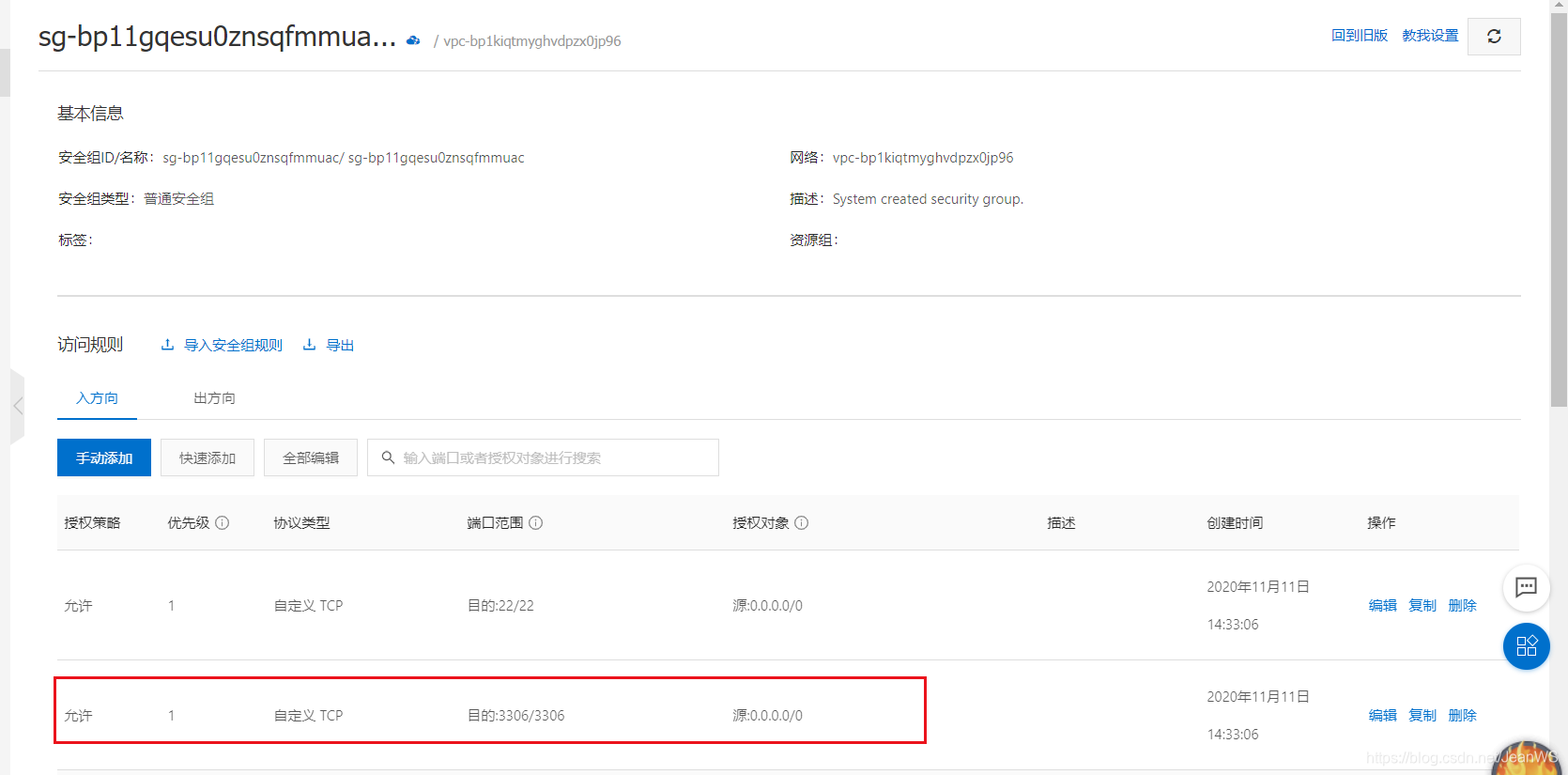The width and height of the screenshot is (1568, 775).
Task: Click the 普通安全组 type value
Action: [x=178, y=199]
